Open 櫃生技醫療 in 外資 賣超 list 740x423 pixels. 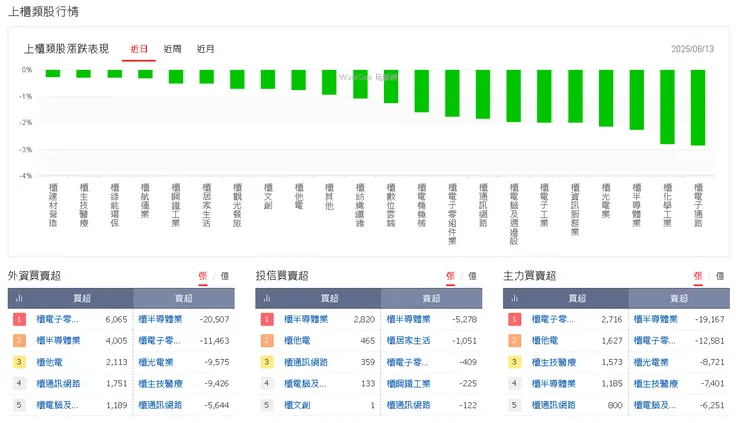click(x=160, y=384)
